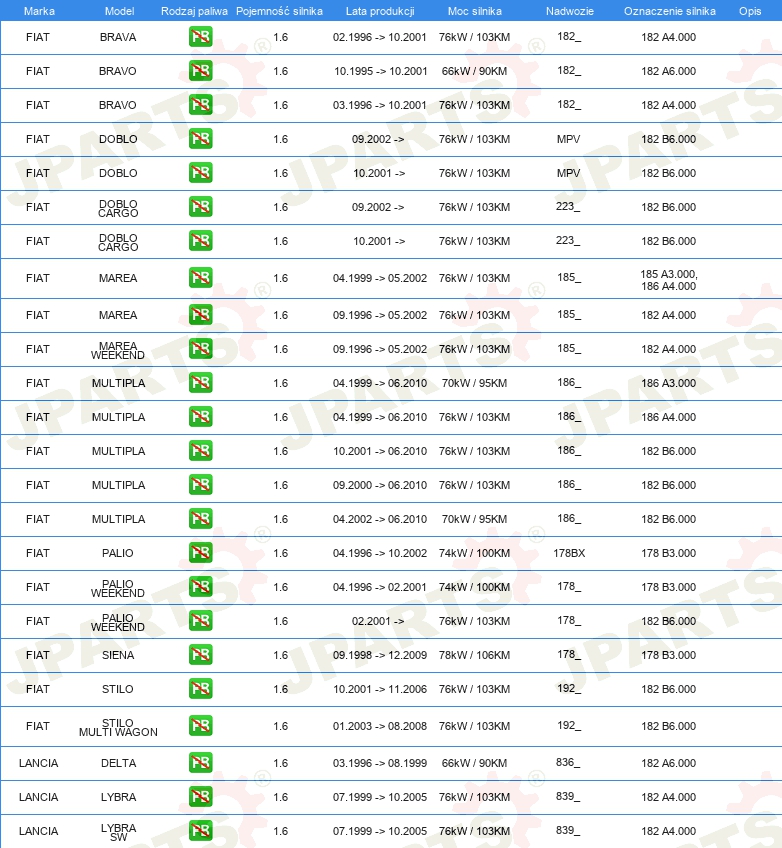The width and height of the screenshot is (782, 848).
Task: Click the '66kW / 90KM' cell in the BRAVO row
Action: pos(474,71)
